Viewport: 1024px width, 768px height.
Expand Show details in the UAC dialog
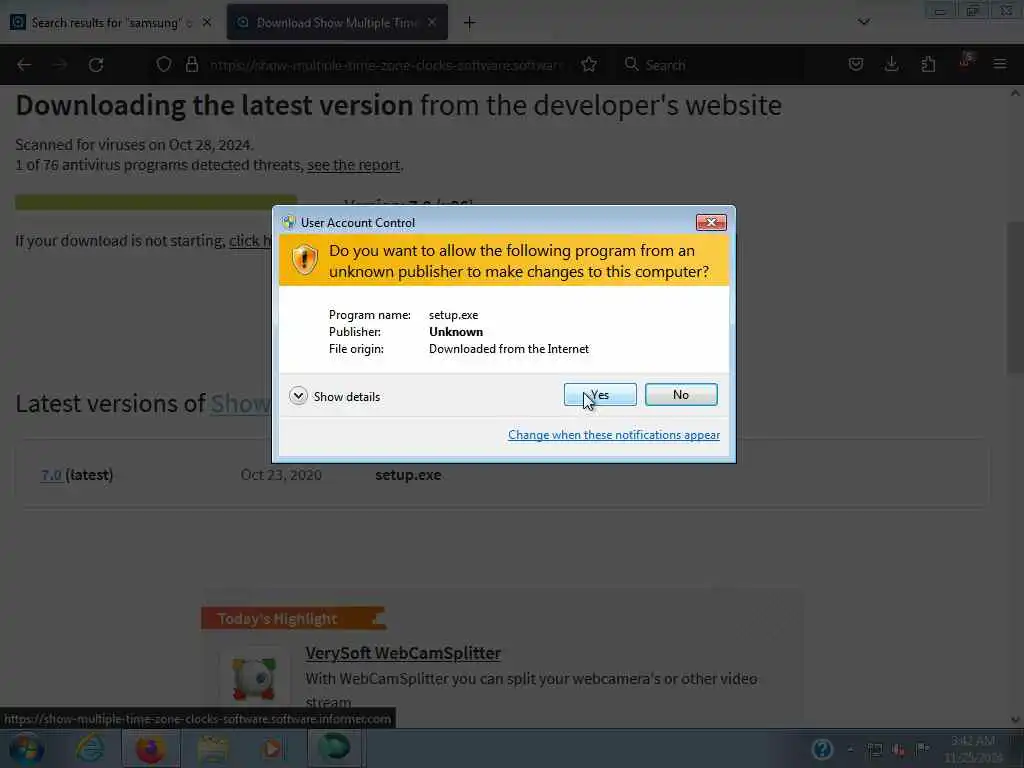point(334,396)
